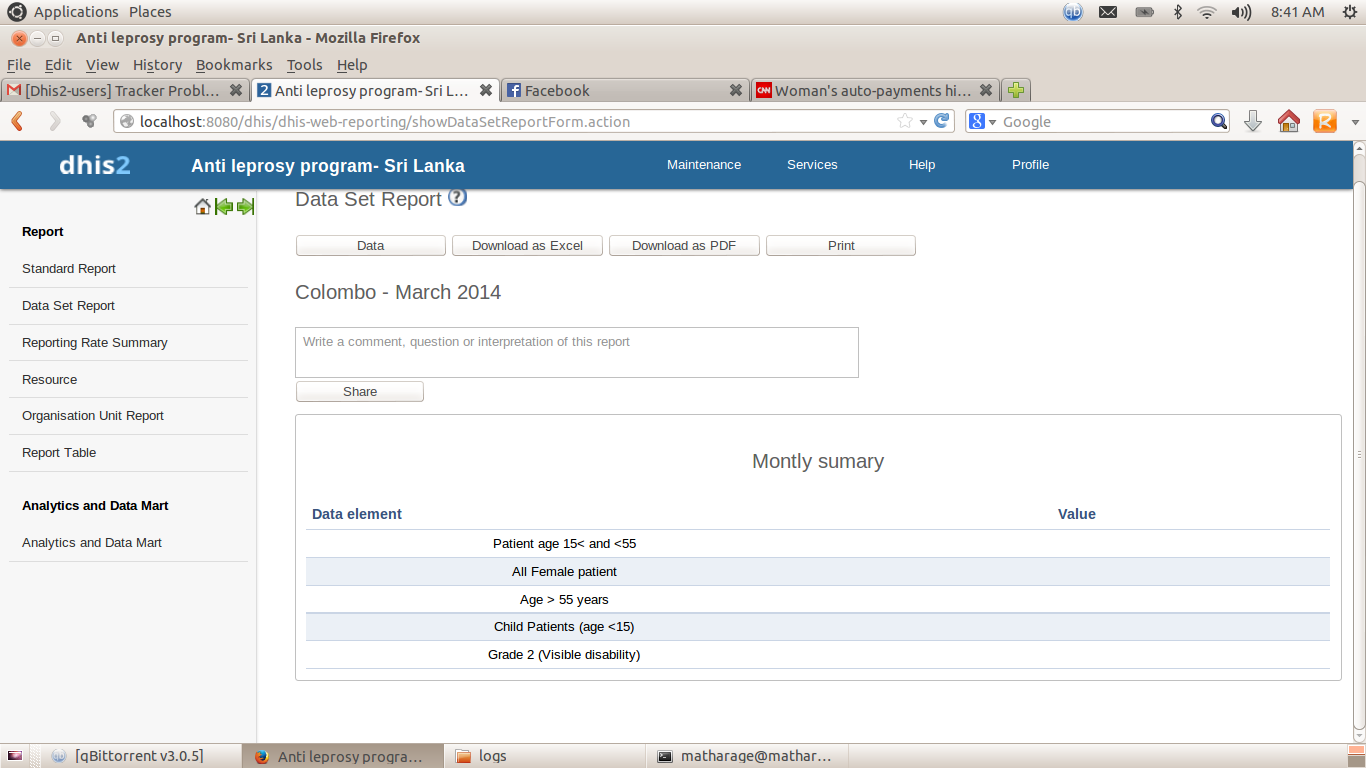
Task: Open the Bookmarks menu
Action: point(234,65)
